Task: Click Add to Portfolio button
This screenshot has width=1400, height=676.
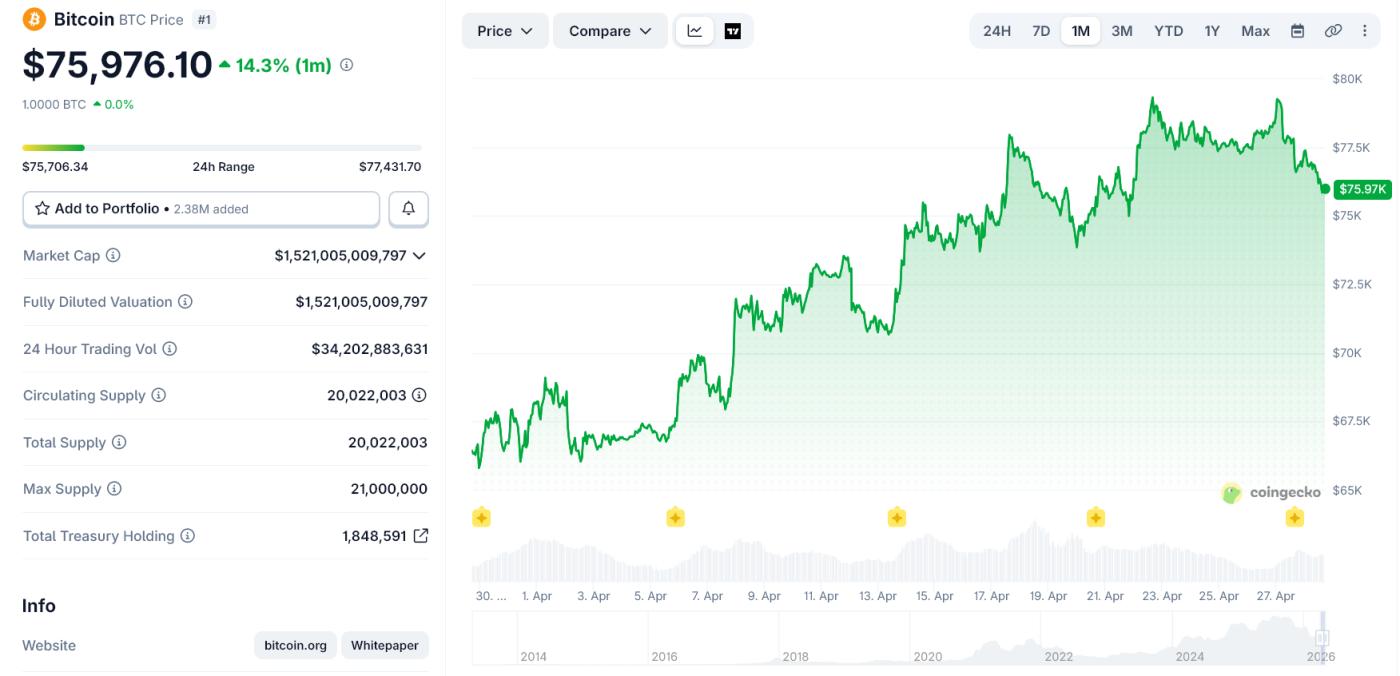Action: click(201, 209)
